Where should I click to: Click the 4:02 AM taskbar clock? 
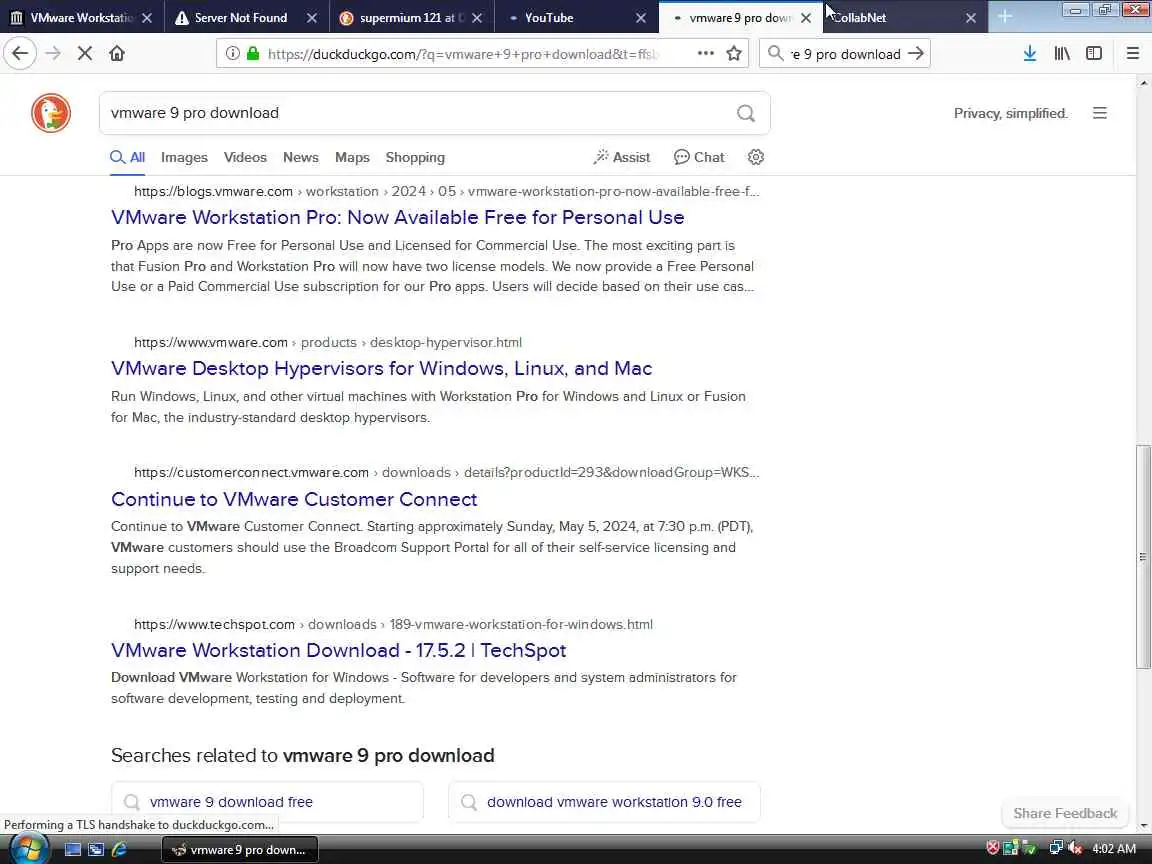click(x=1114, y=849)
